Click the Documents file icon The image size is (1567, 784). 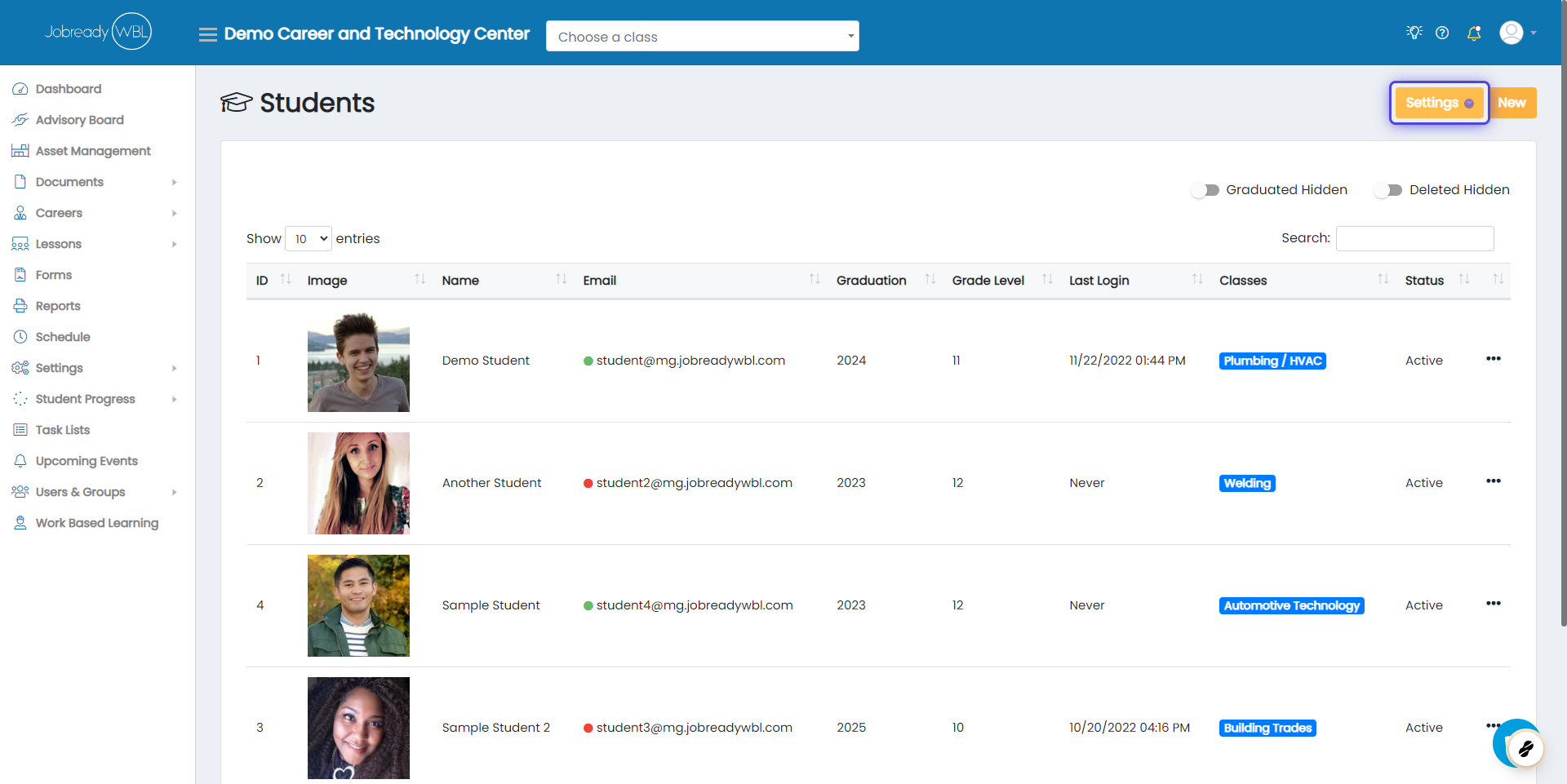click(20, 182)
